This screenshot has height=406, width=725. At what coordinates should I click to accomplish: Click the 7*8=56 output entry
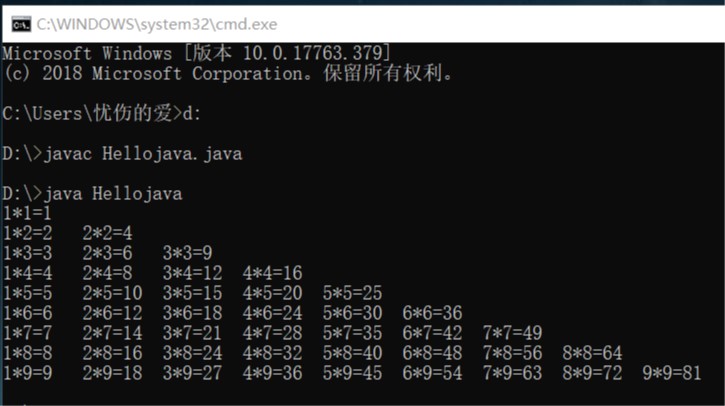512,353
